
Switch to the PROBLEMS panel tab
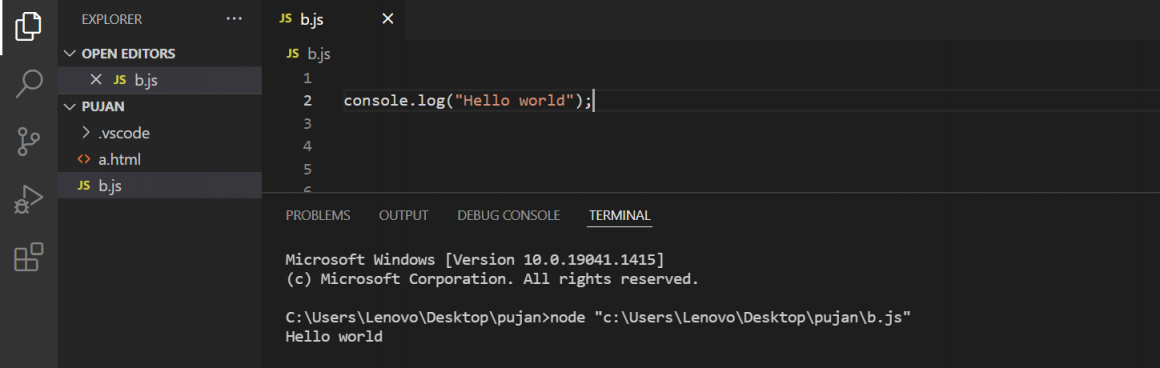[318, 215]
